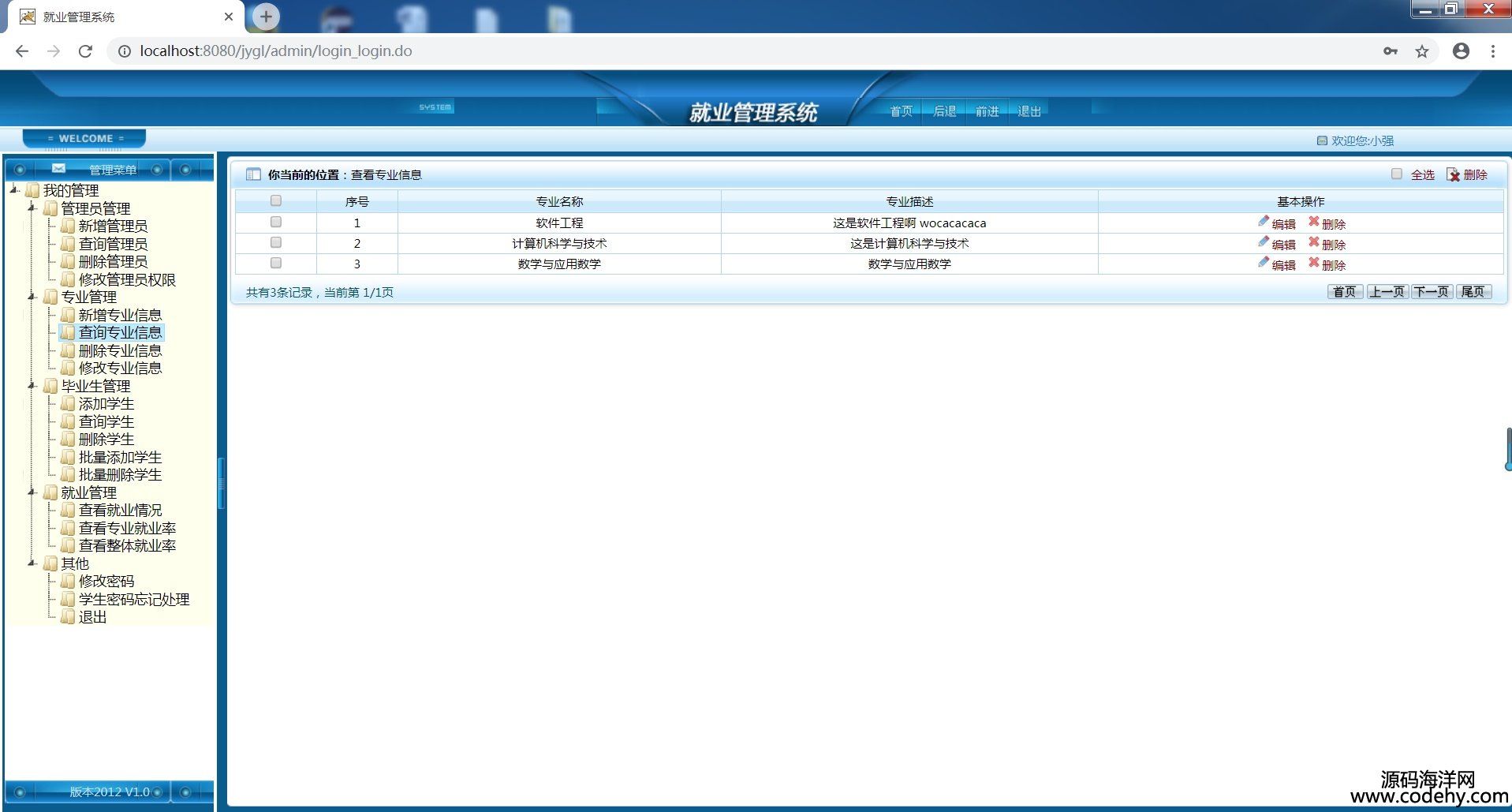
Task: Collapse the 管理员管理 tree node
Action: (32, 208)
